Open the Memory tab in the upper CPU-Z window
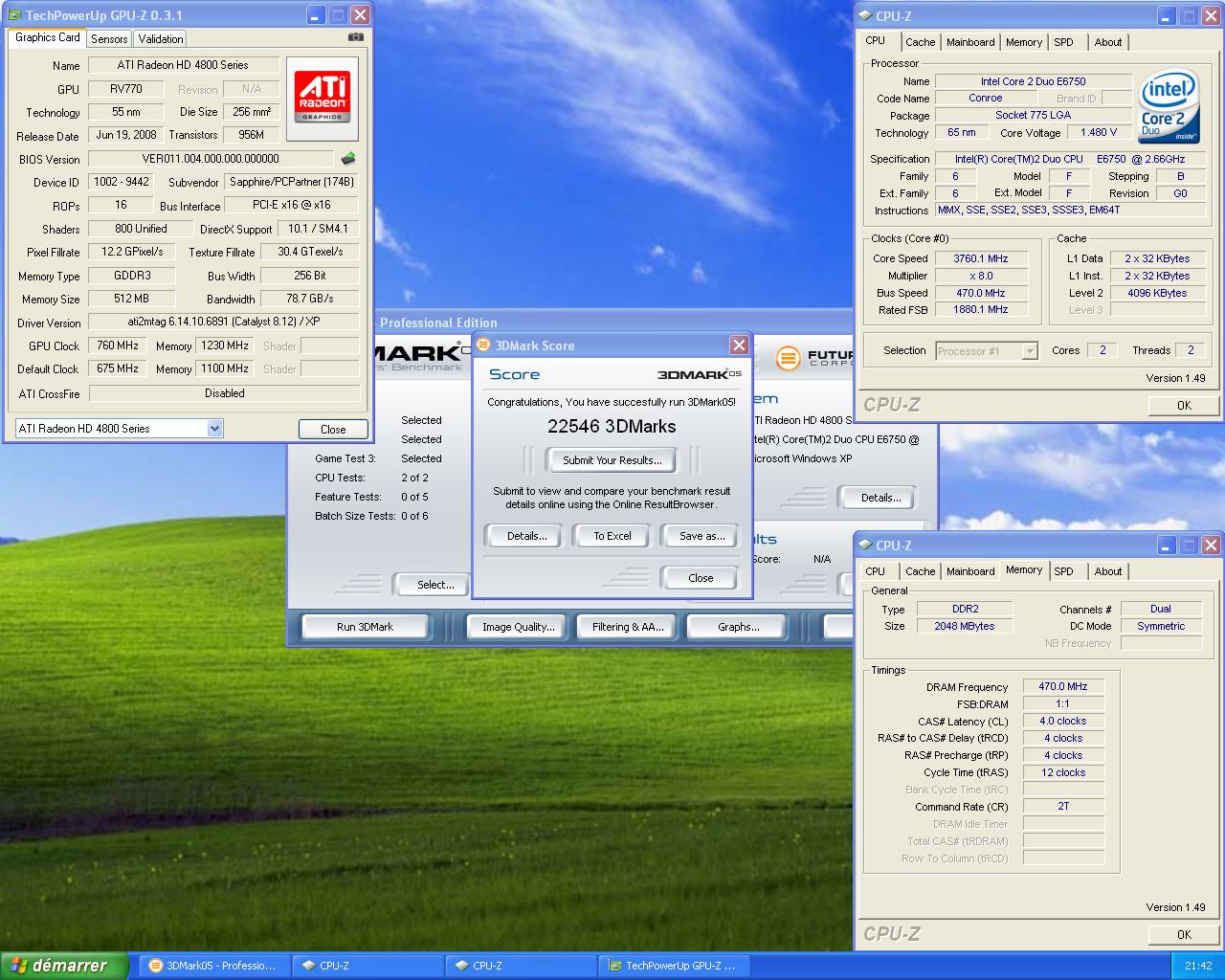The height and width of the screenshot is (980, 1225). coord(1023,42)
